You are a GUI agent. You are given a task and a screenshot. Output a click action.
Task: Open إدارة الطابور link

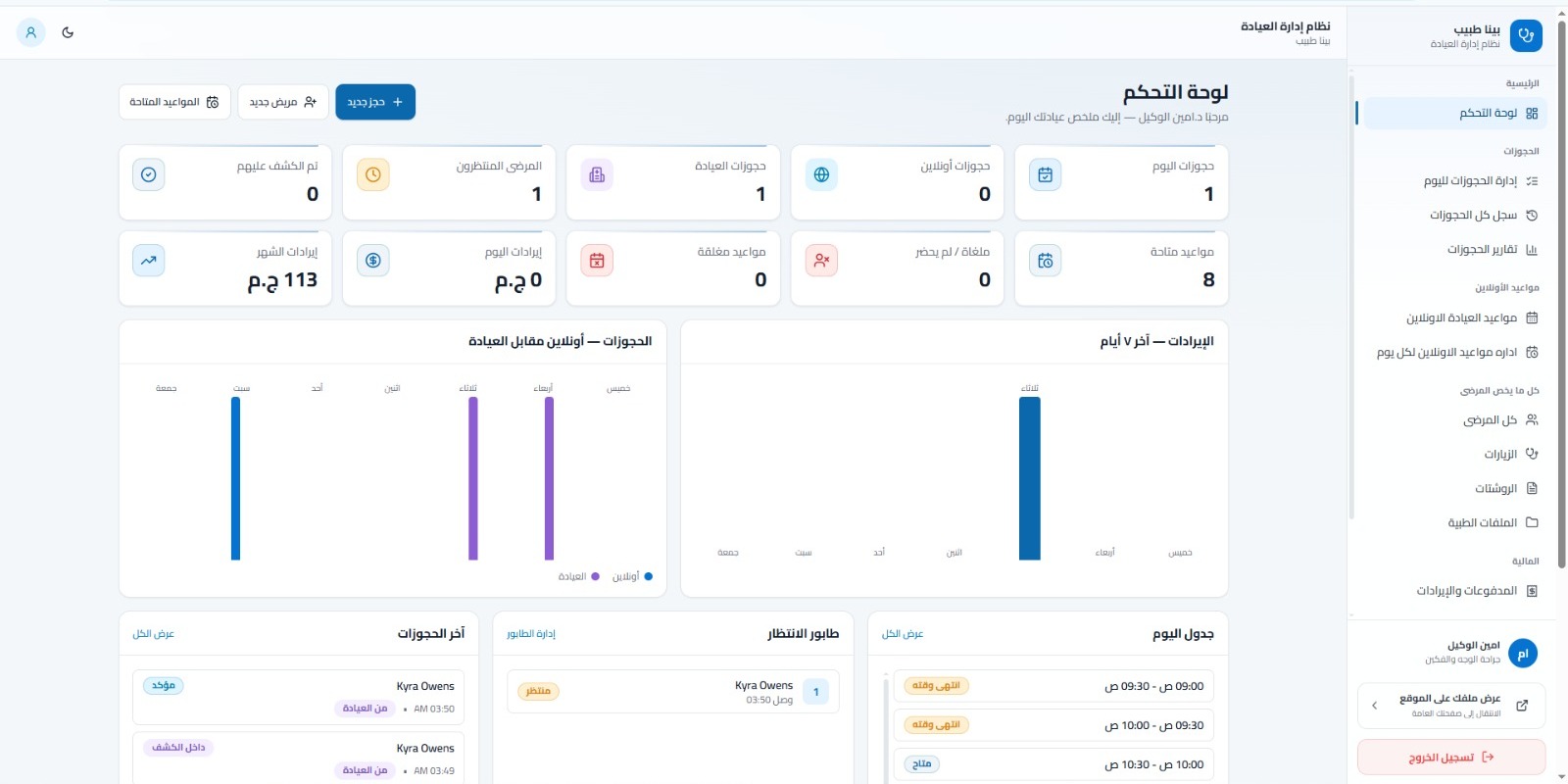531,634
